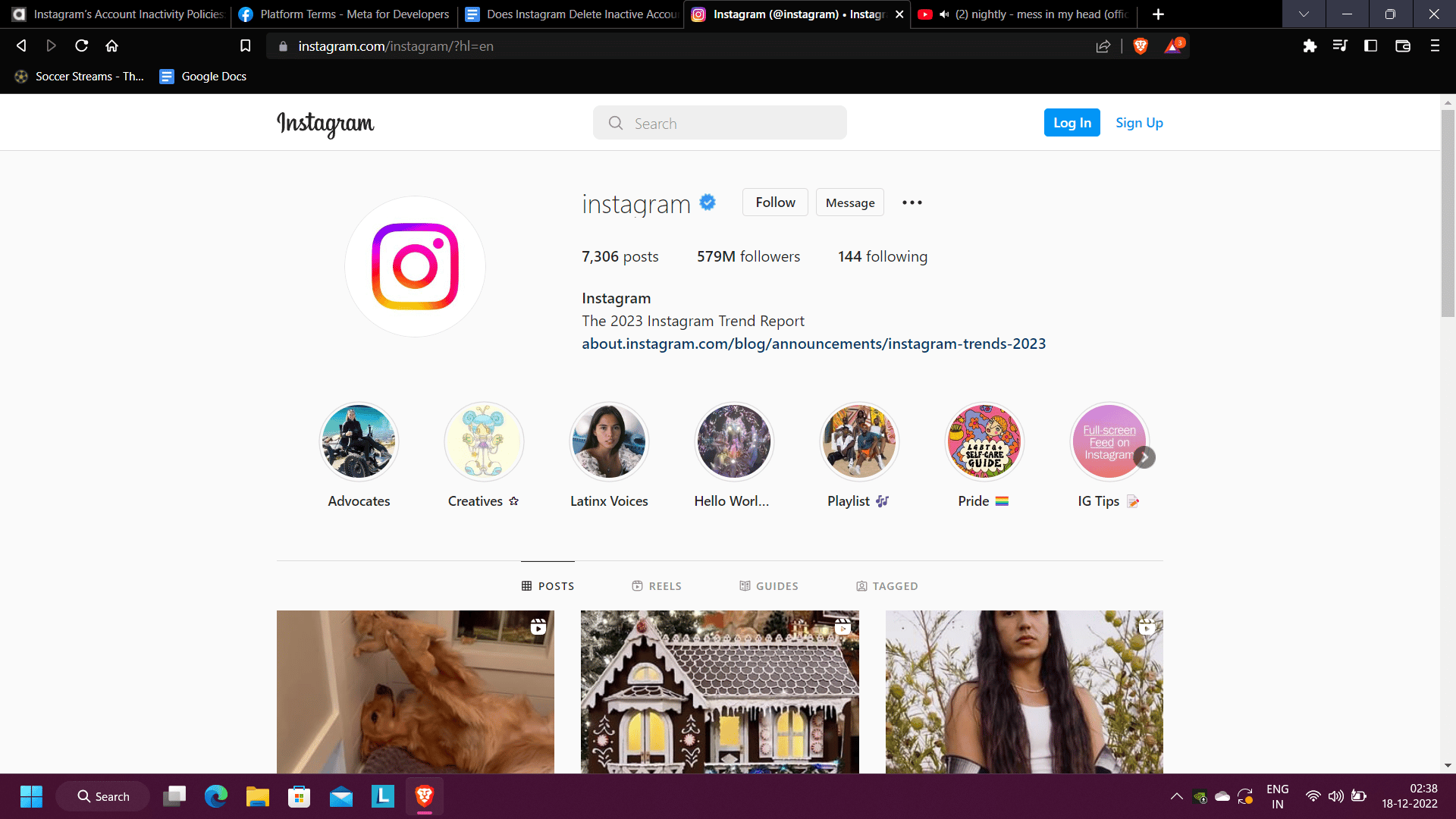This screenshot has height=819, width=1456.
Task: Select the REELS tab on profile
Action: (x=656, y=586)
